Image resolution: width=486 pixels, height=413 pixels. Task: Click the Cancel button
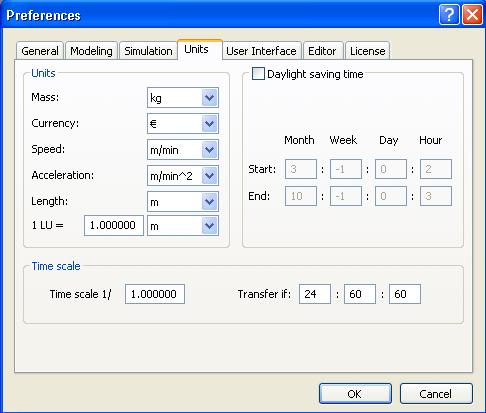click(436, 394)
